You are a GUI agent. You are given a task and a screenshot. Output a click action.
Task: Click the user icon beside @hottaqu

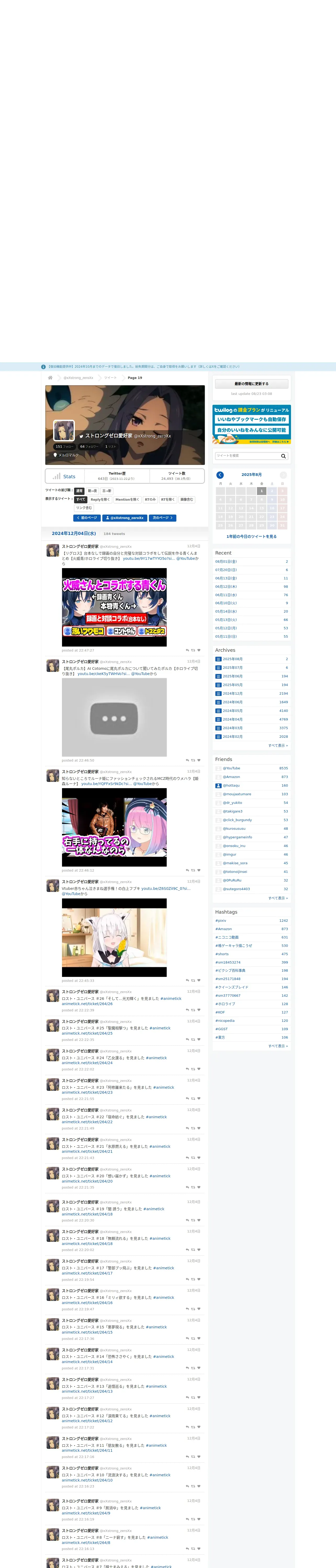click(218, 785)
